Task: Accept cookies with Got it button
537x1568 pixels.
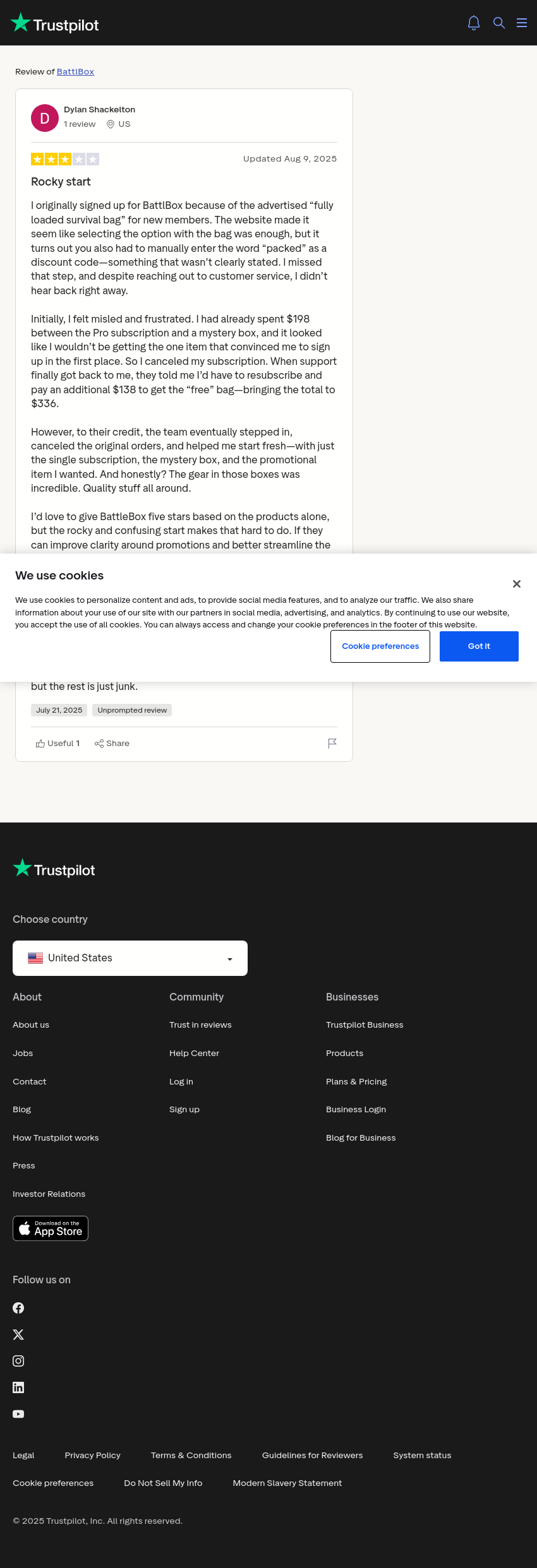Action: click(x=479, y=646)
